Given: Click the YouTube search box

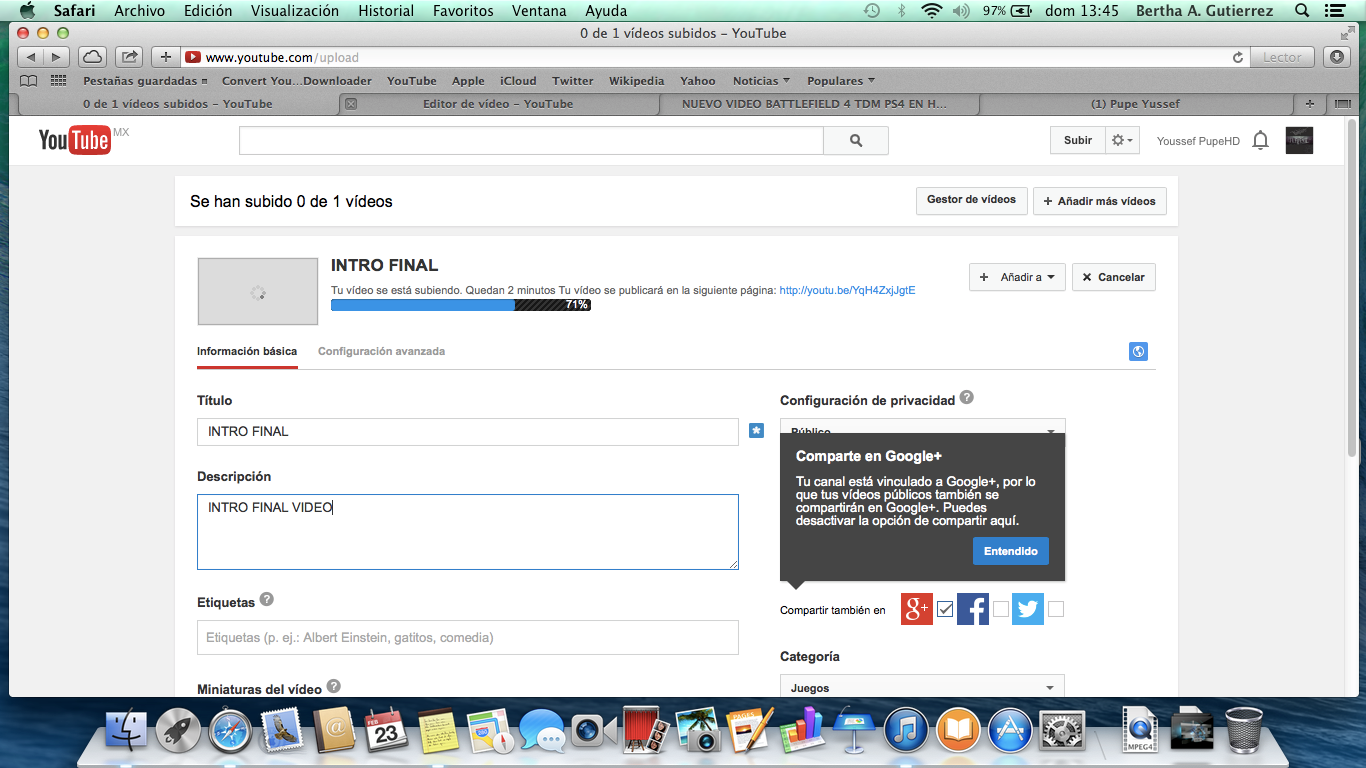Looking at the screenshot, I should click(531, 141).
